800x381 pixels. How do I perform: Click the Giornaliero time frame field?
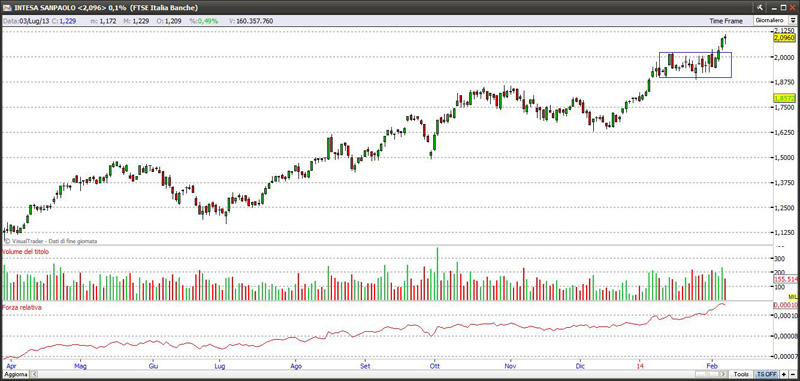click(x=770, y=20)
